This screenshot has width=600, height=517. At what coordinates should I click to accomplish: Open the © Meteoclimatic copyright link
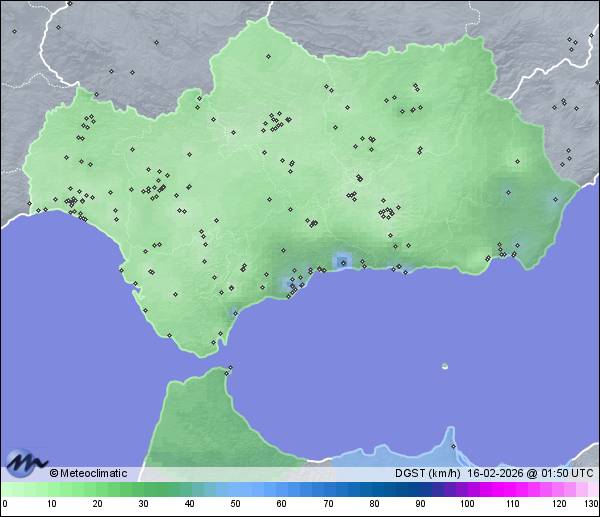click(x=88, y=473)
